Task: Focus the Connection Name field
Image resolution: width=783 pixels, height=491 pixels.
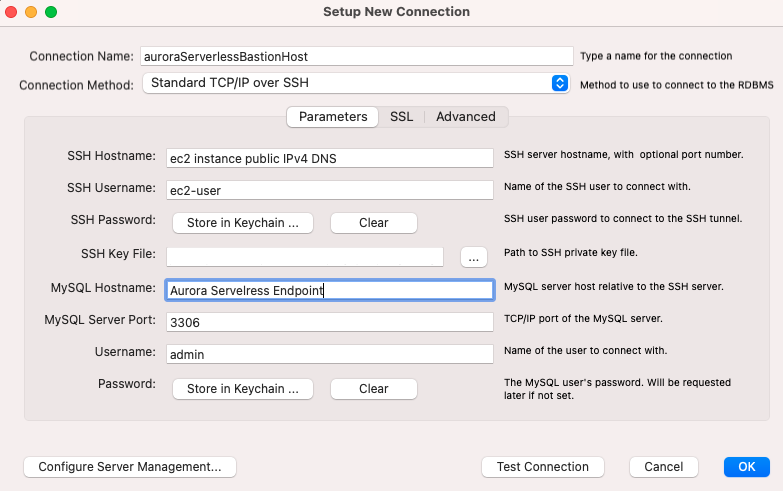Action: coord(357,56)
